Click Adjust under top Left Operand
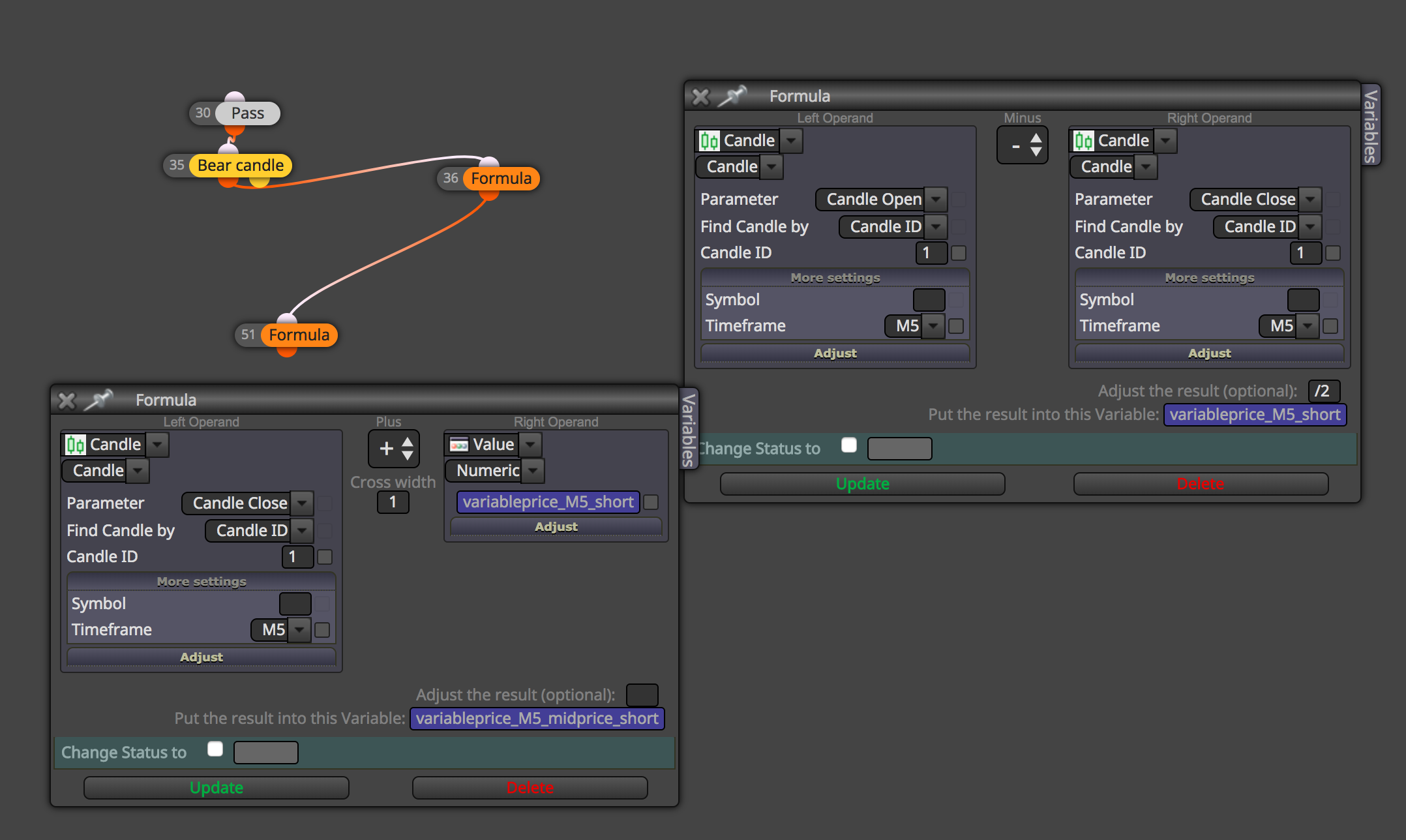This screenshot has height=840, width=1406. [835, 353]
